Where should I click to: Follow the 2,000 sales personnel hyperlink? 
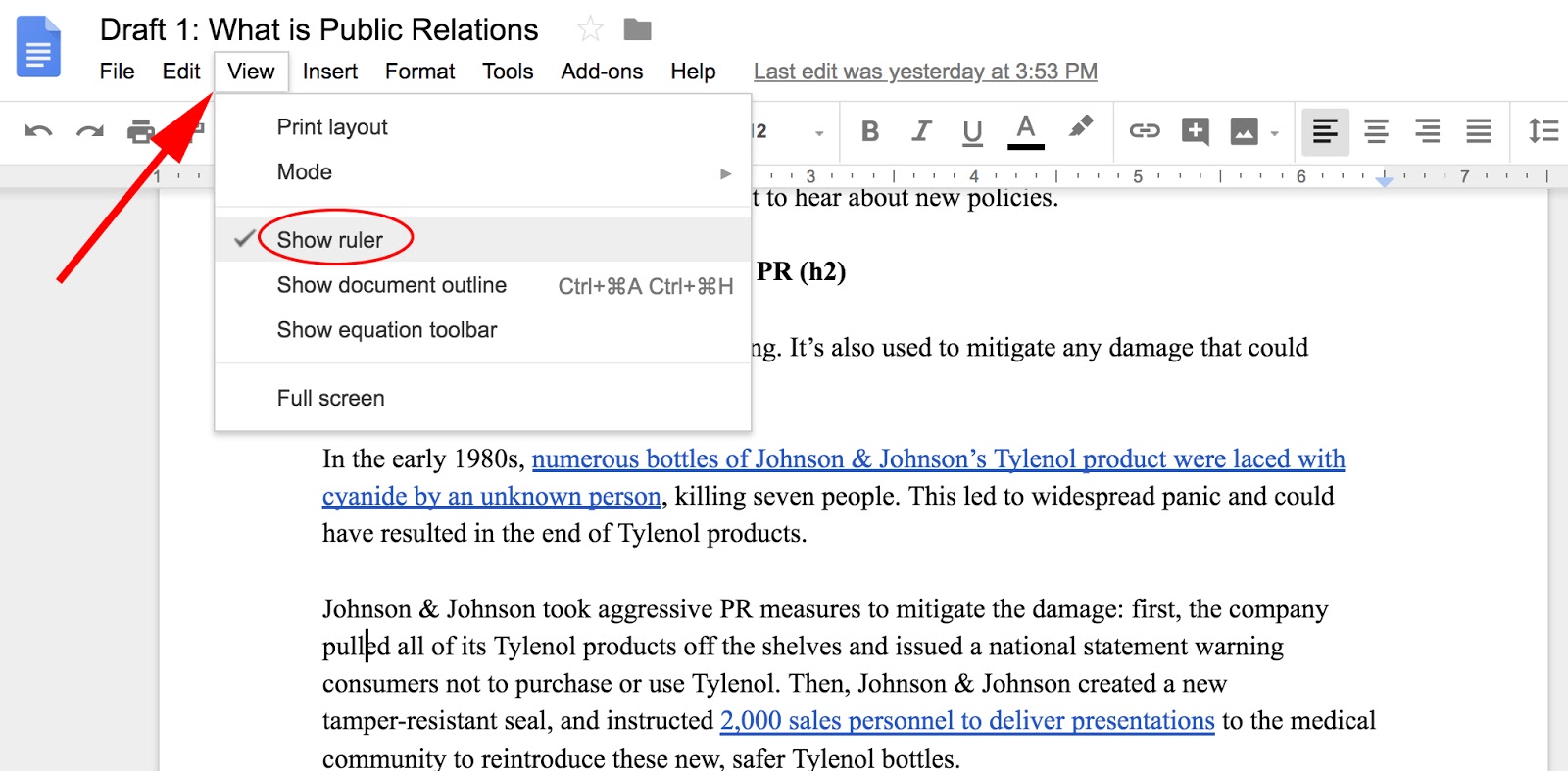click(x=966, y=721)
